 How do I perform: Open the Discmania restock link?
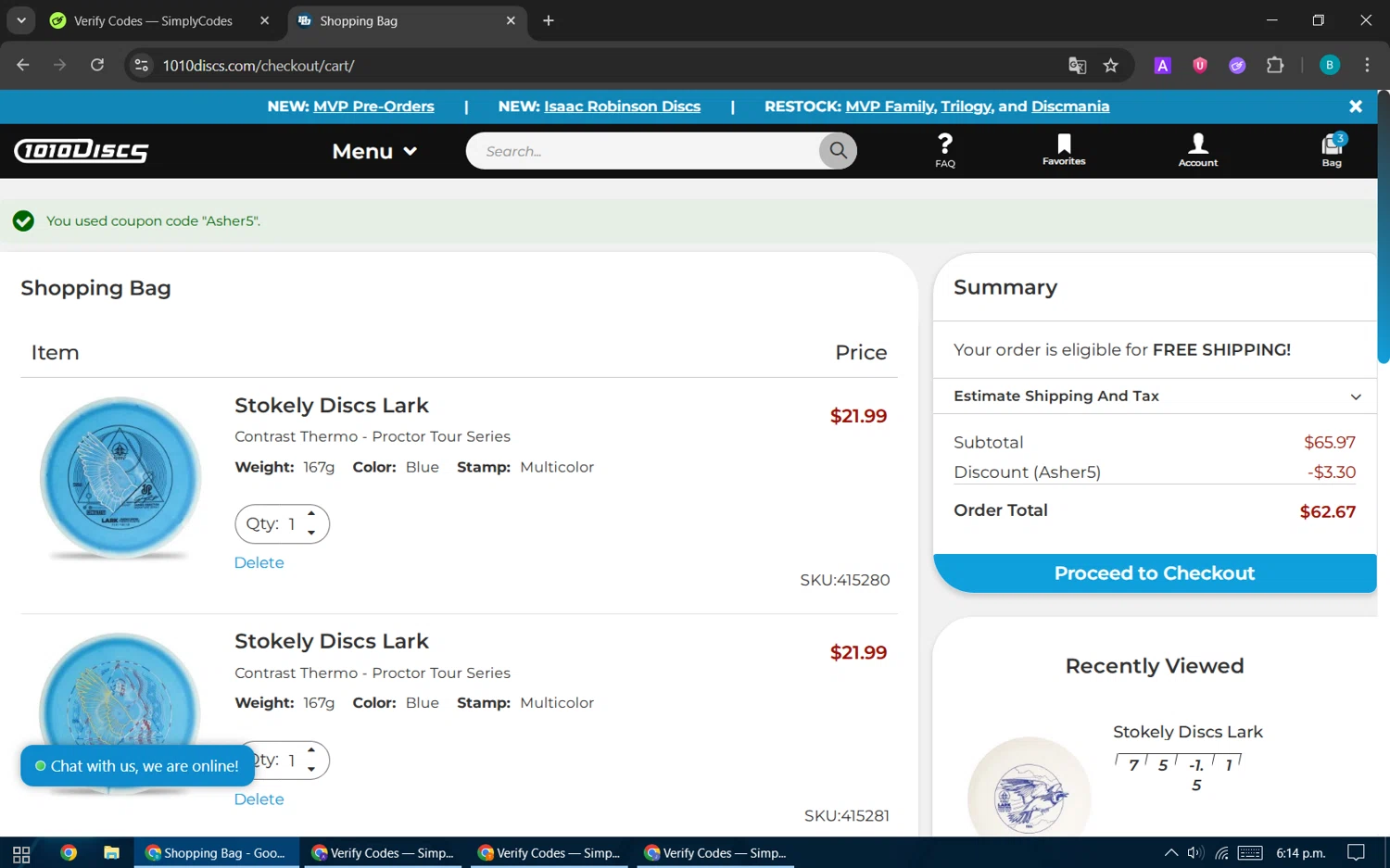point(1070,107)
